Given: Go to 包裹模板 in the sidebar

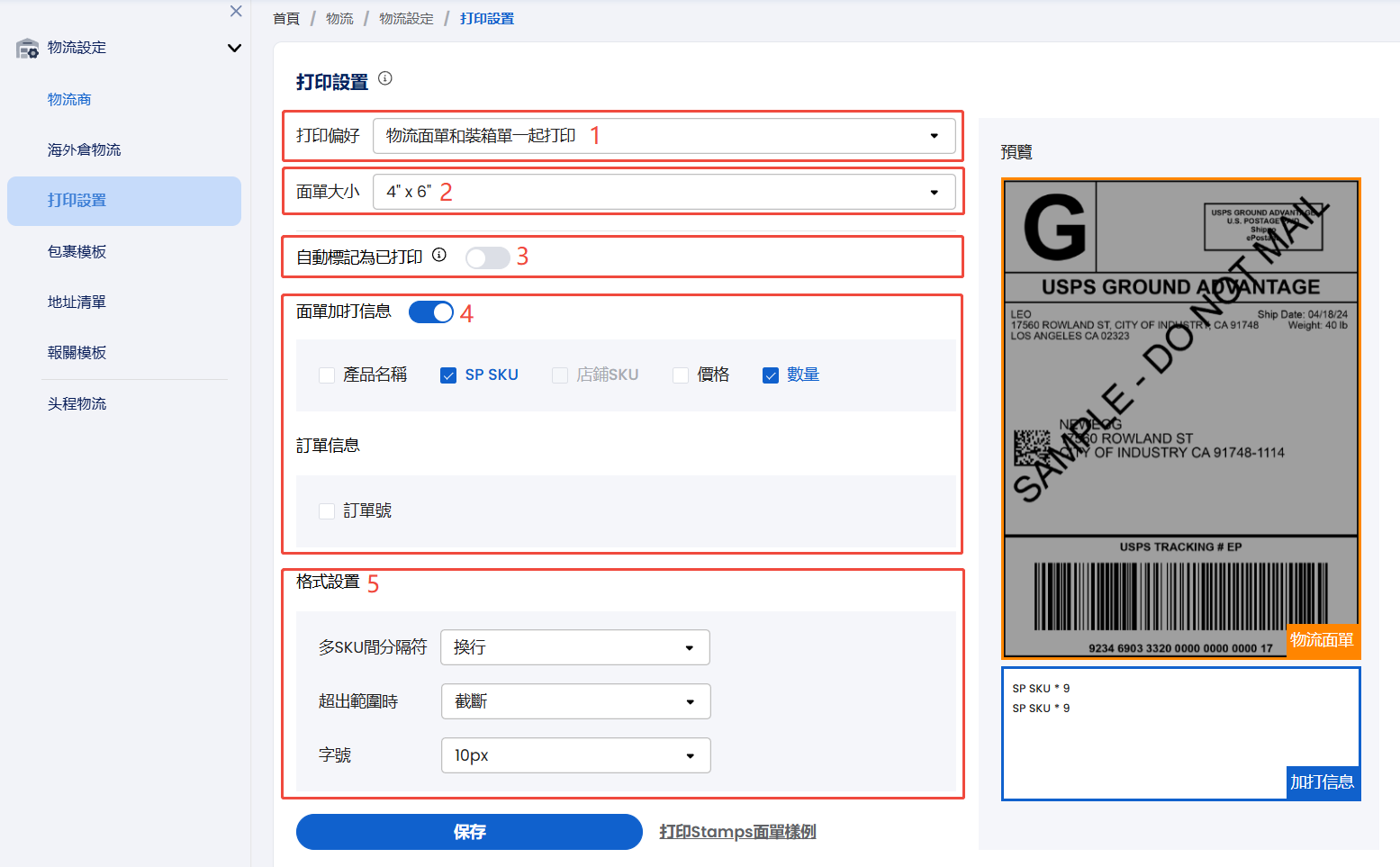Looking at the screenshot, I should pos(77,251).
